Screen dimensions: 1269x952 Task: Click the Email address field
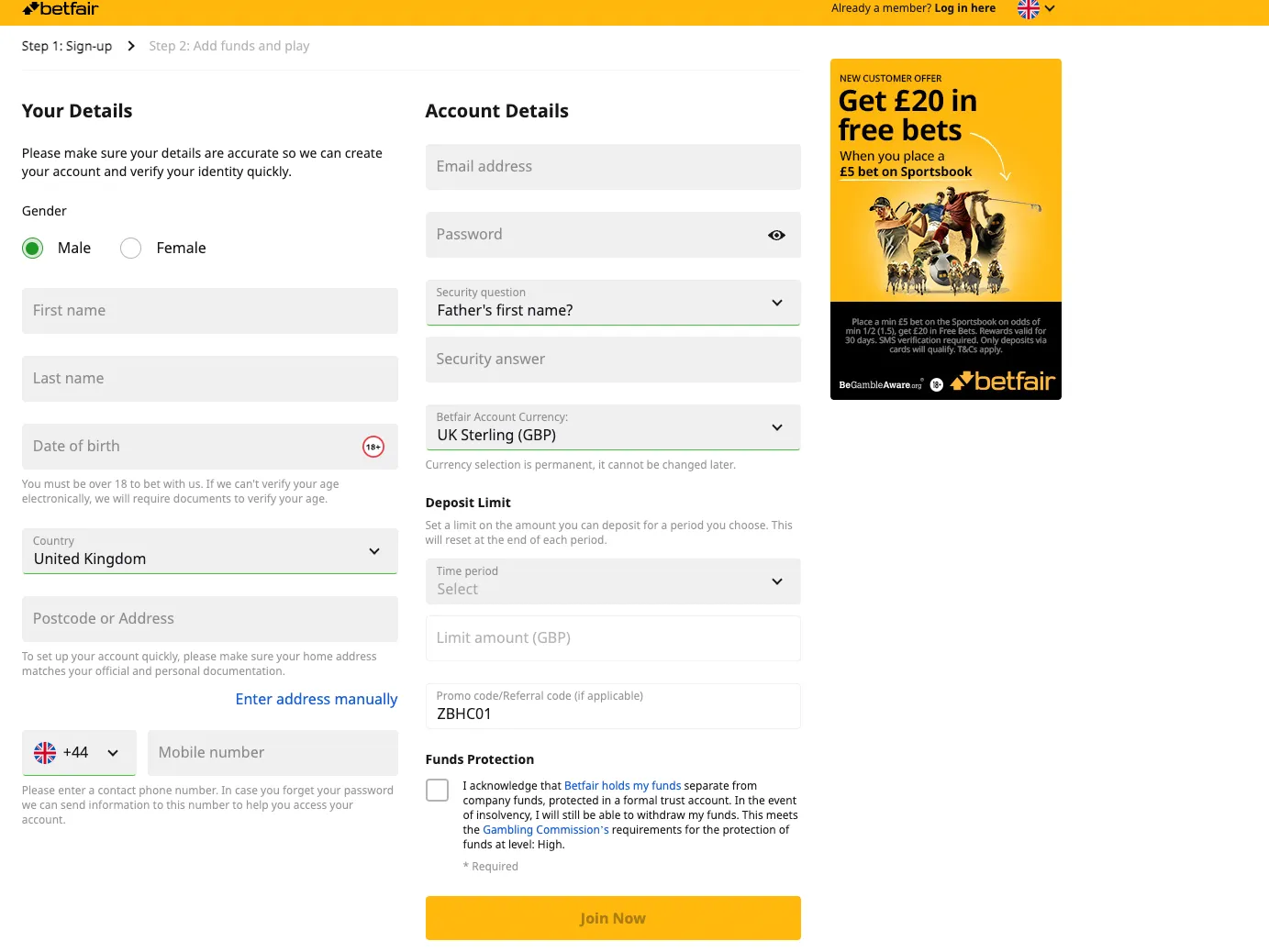[x=613, y=167]
